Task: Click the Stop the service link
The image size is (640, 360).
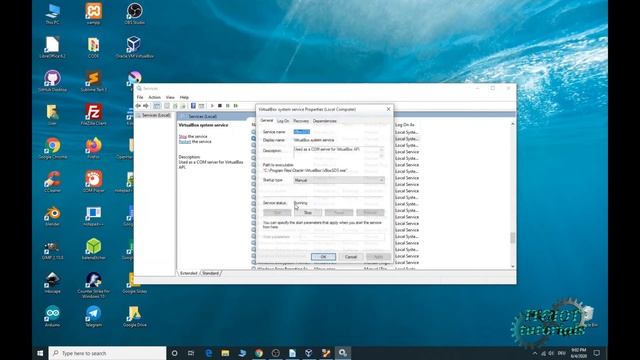Action: [182, 136]
